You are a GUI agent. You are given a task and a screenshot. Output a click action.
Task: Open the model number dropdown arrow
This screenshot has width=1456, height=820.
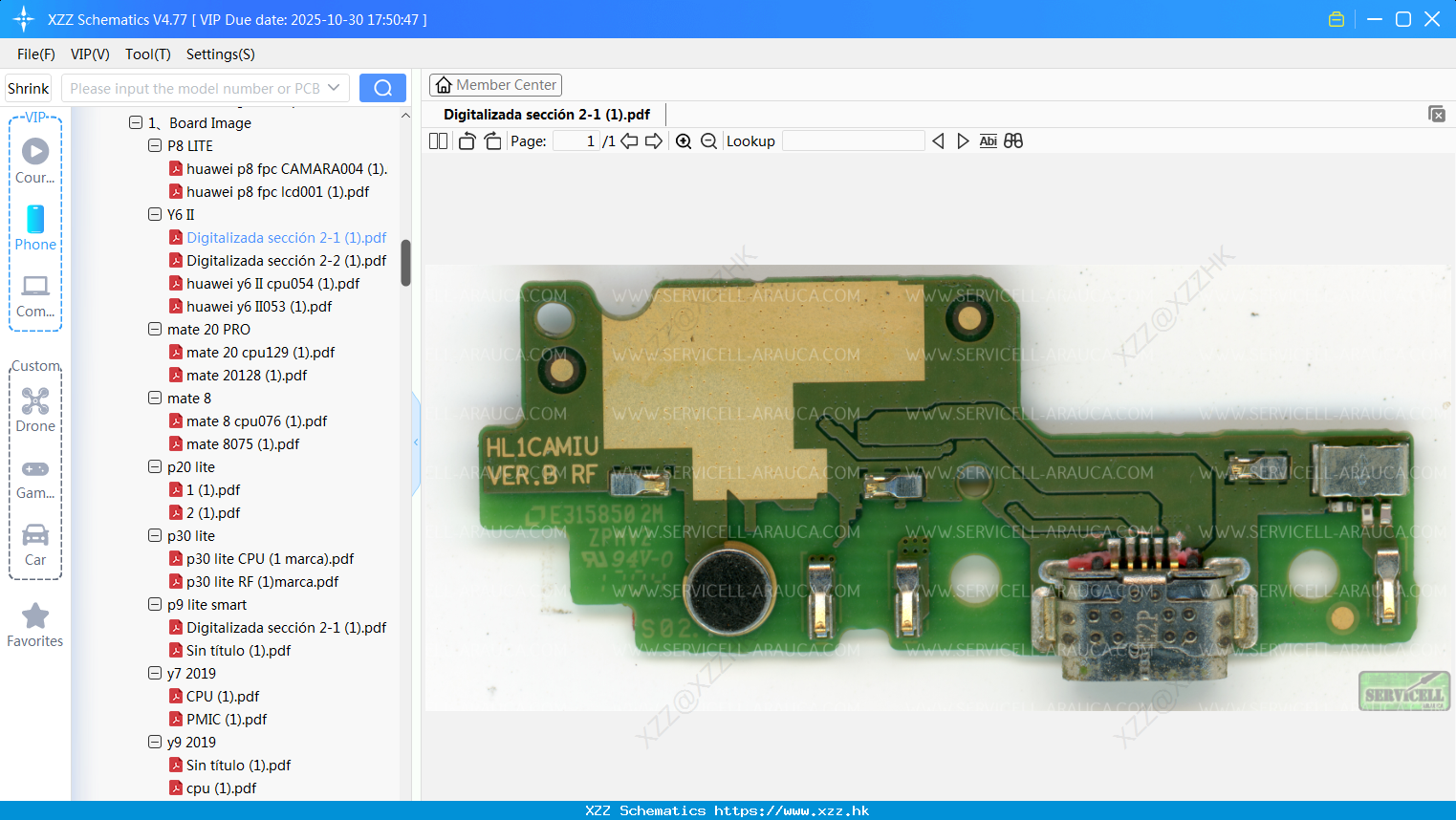click(334, 88)
